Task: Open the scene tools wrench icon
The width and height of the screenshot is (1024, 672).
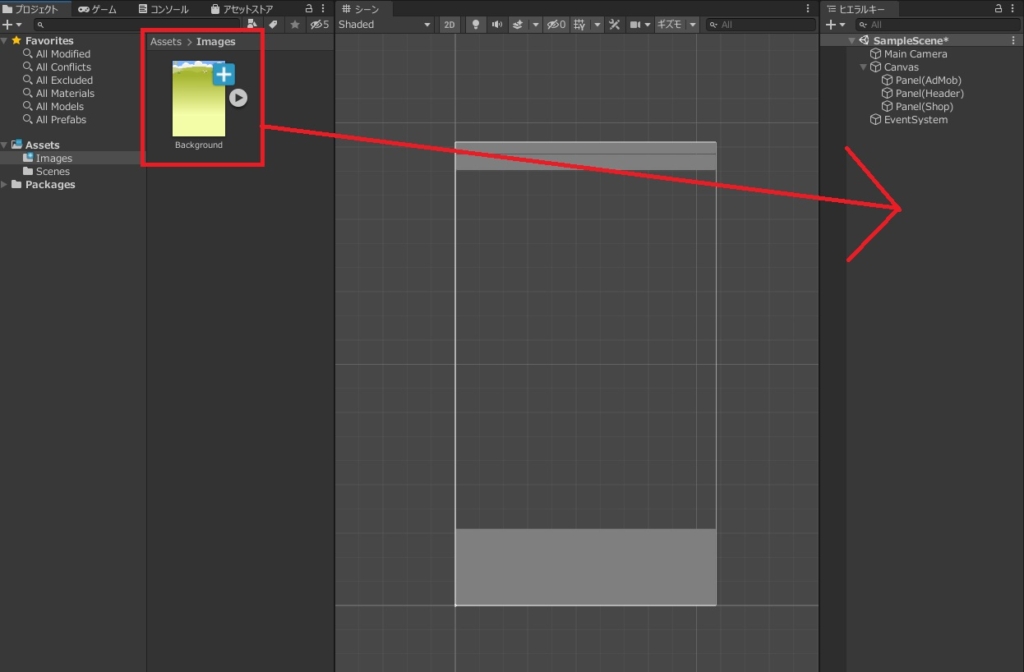Action: [x=615, y=24]
